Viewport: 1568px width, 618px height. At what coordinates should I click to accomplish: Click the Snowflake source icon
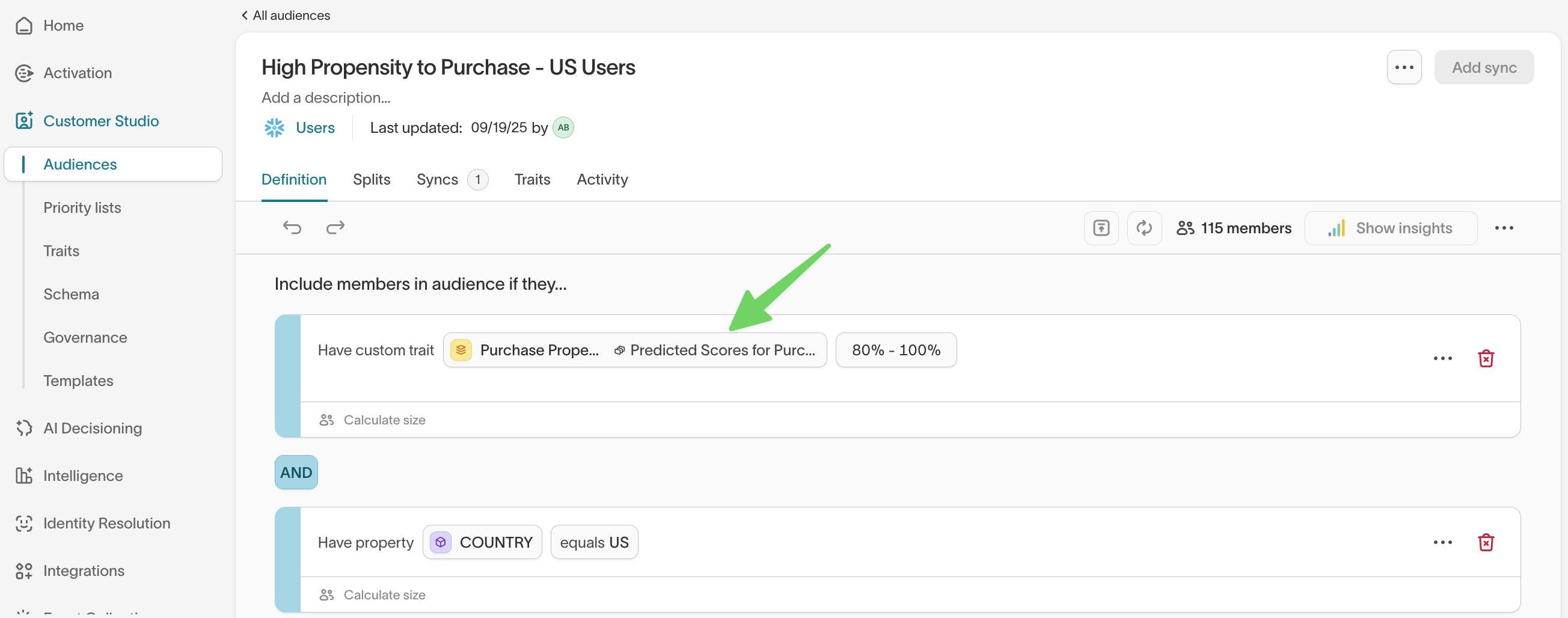[x=275, y=128]
